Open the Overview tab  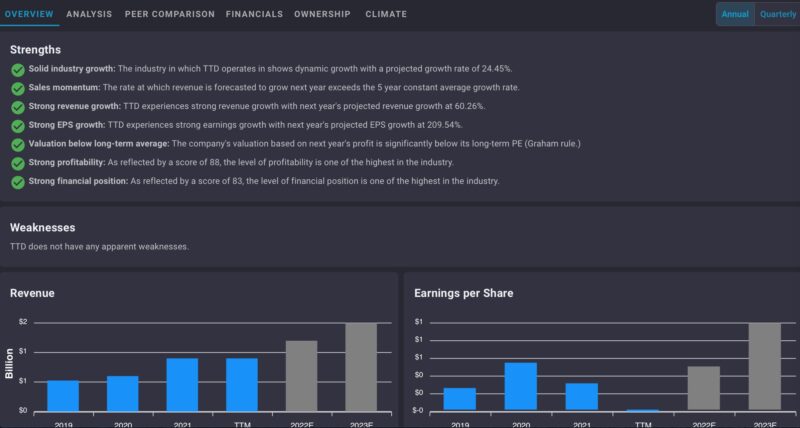pos(29,14)
